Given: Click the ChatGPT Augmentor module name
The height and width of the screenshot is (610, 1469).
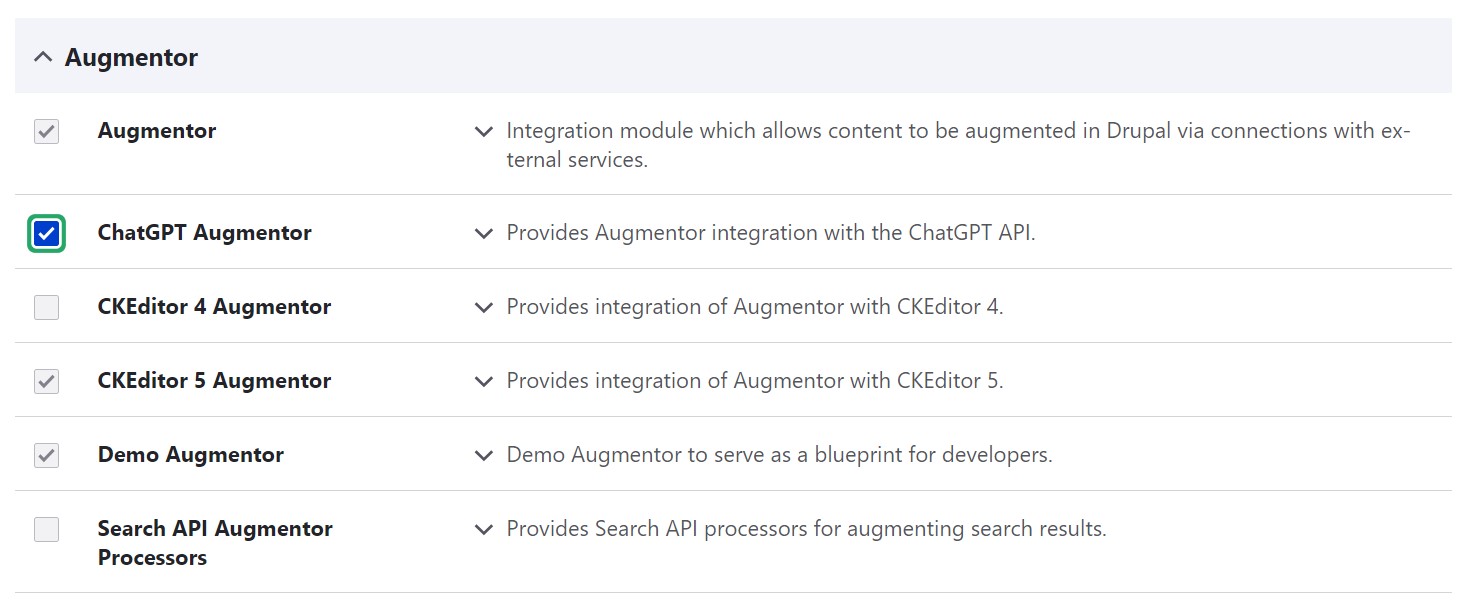Looking at the screenshot, I should (x=204, y=233).
